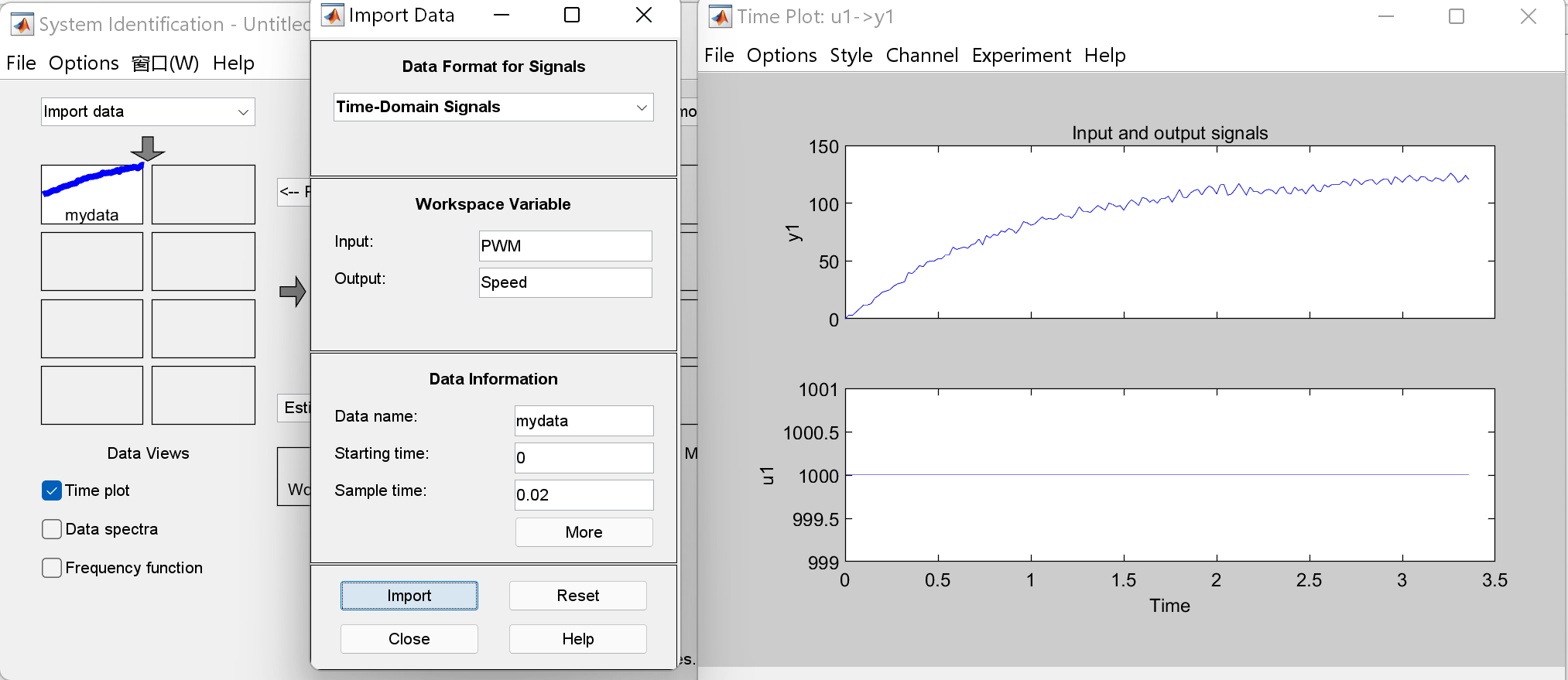Enable the Time plot checkbox

[x=52, y=490]
